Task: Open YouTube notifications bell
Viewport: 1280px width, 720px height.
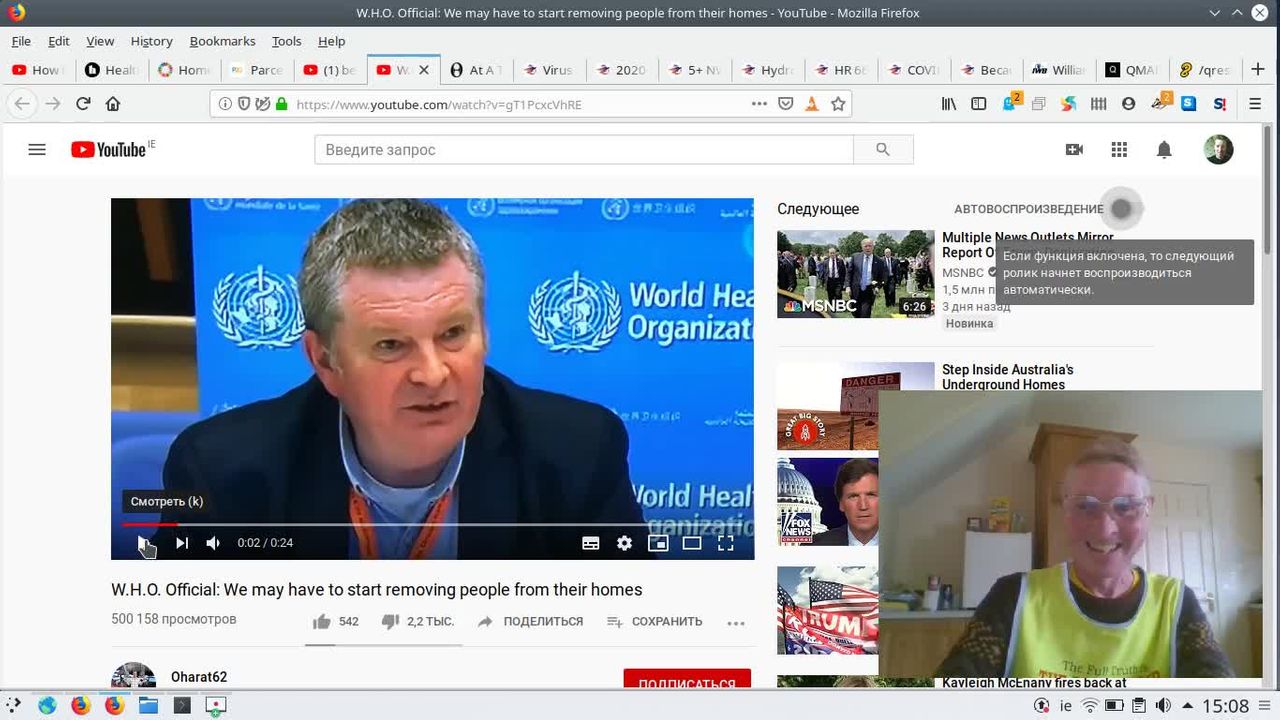Action: [x=1164, y=150]
